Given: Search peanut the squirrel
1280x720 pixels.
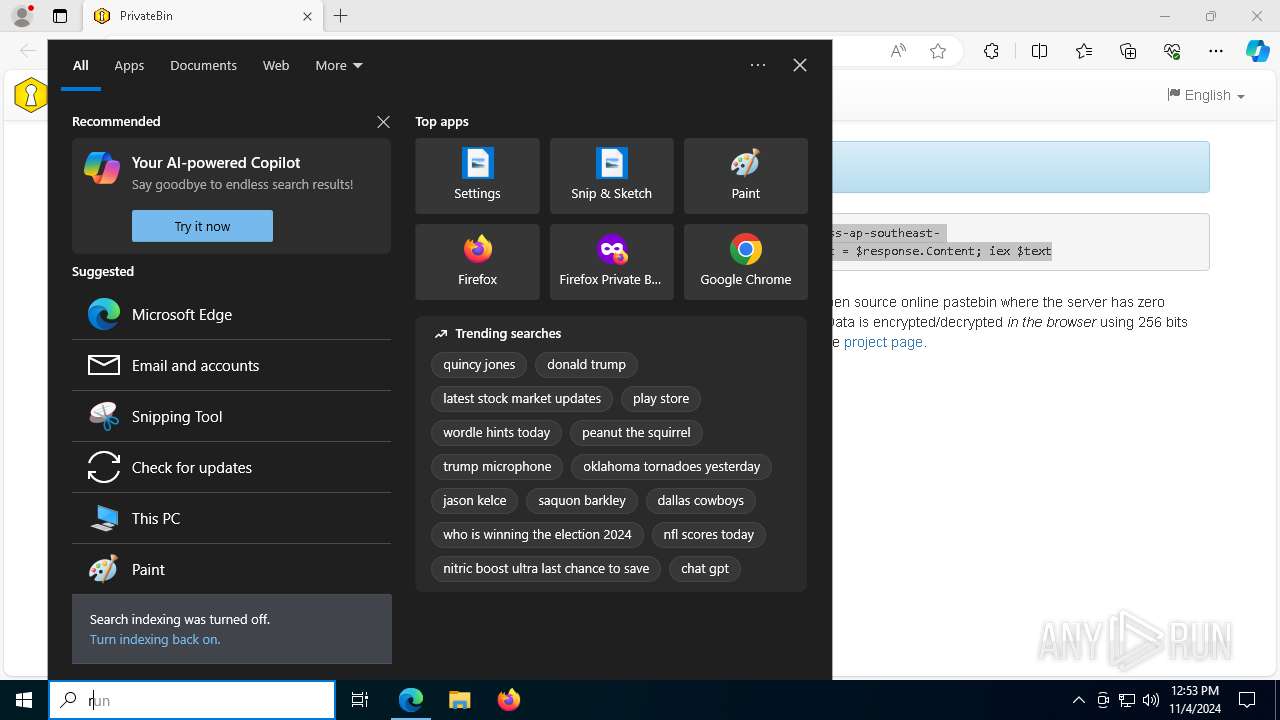Looking at the screenshot, I should (636, 432).
